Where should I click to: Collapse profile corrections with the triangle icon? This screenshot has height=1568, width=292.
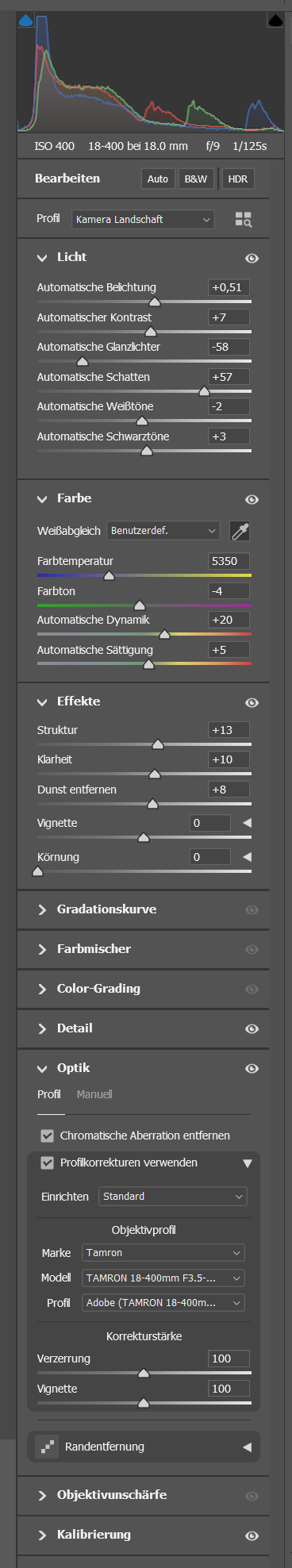point(248,1163)
